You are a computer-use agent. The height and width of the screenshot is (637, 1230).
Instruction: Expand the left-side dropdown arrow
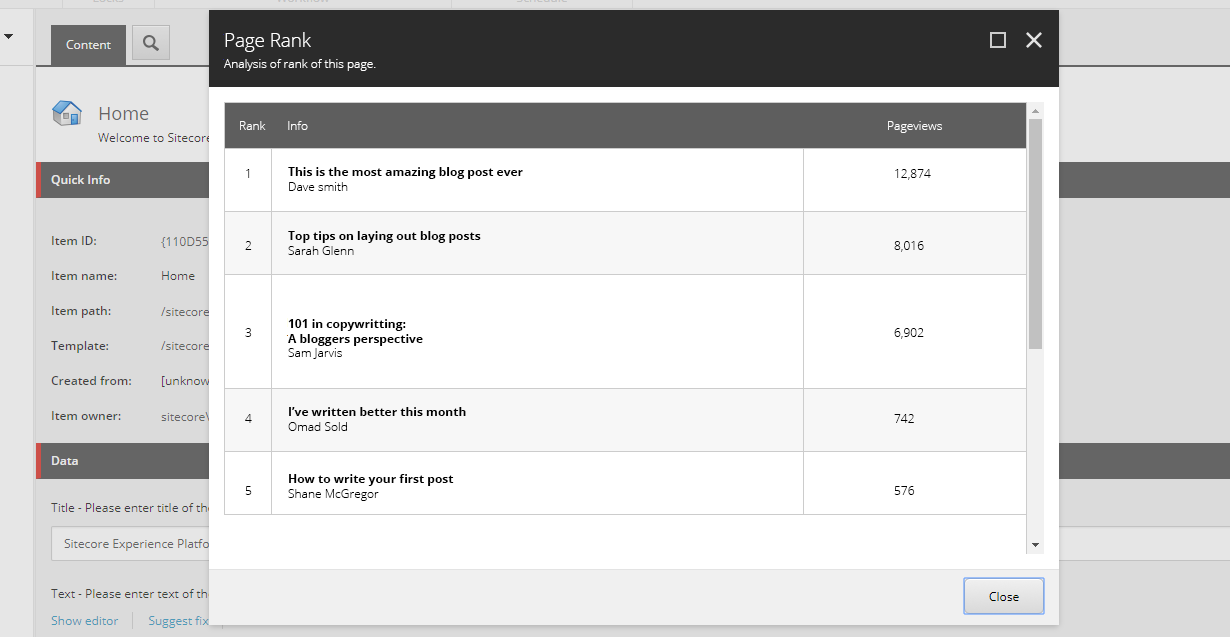pyautogui.click(x=8, y=37)
